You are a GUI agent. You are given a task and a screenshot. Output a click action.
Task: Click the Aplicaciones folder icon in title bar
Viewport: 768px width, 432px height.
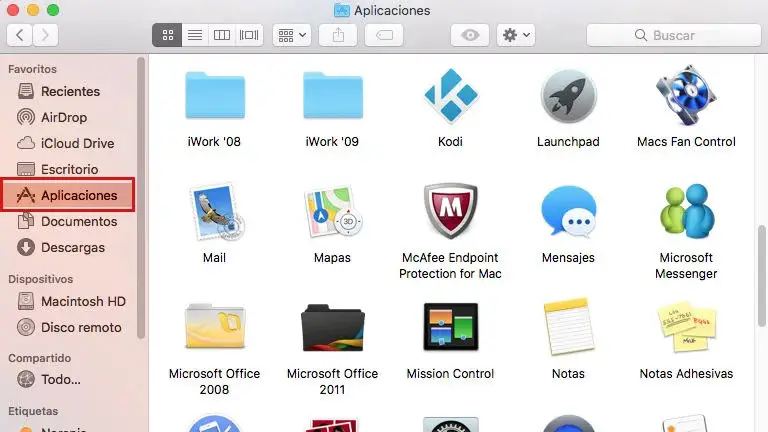pyautogui.click(x=341, y=10)
